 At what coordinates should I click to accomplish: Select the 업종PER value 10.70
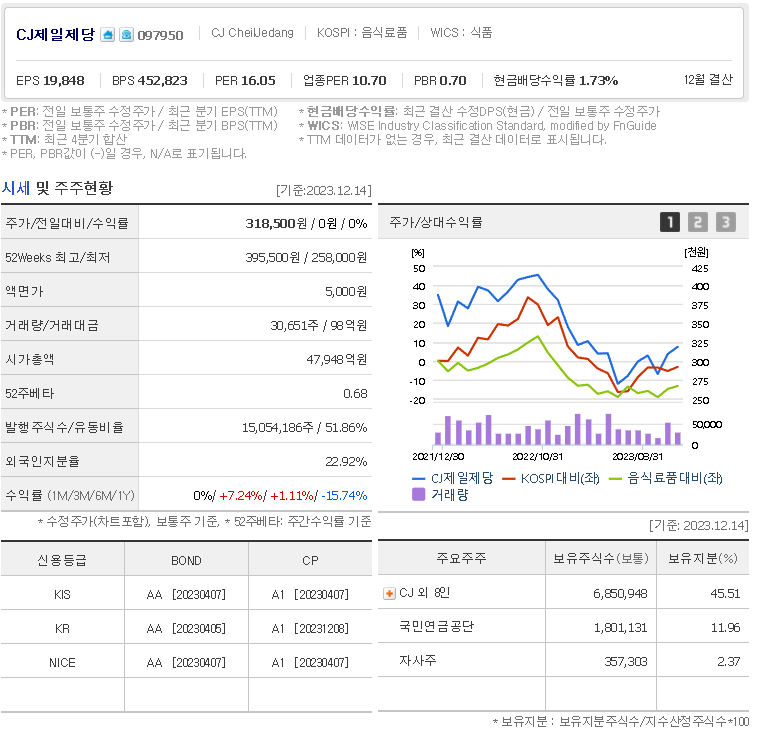tap(369, 81)
